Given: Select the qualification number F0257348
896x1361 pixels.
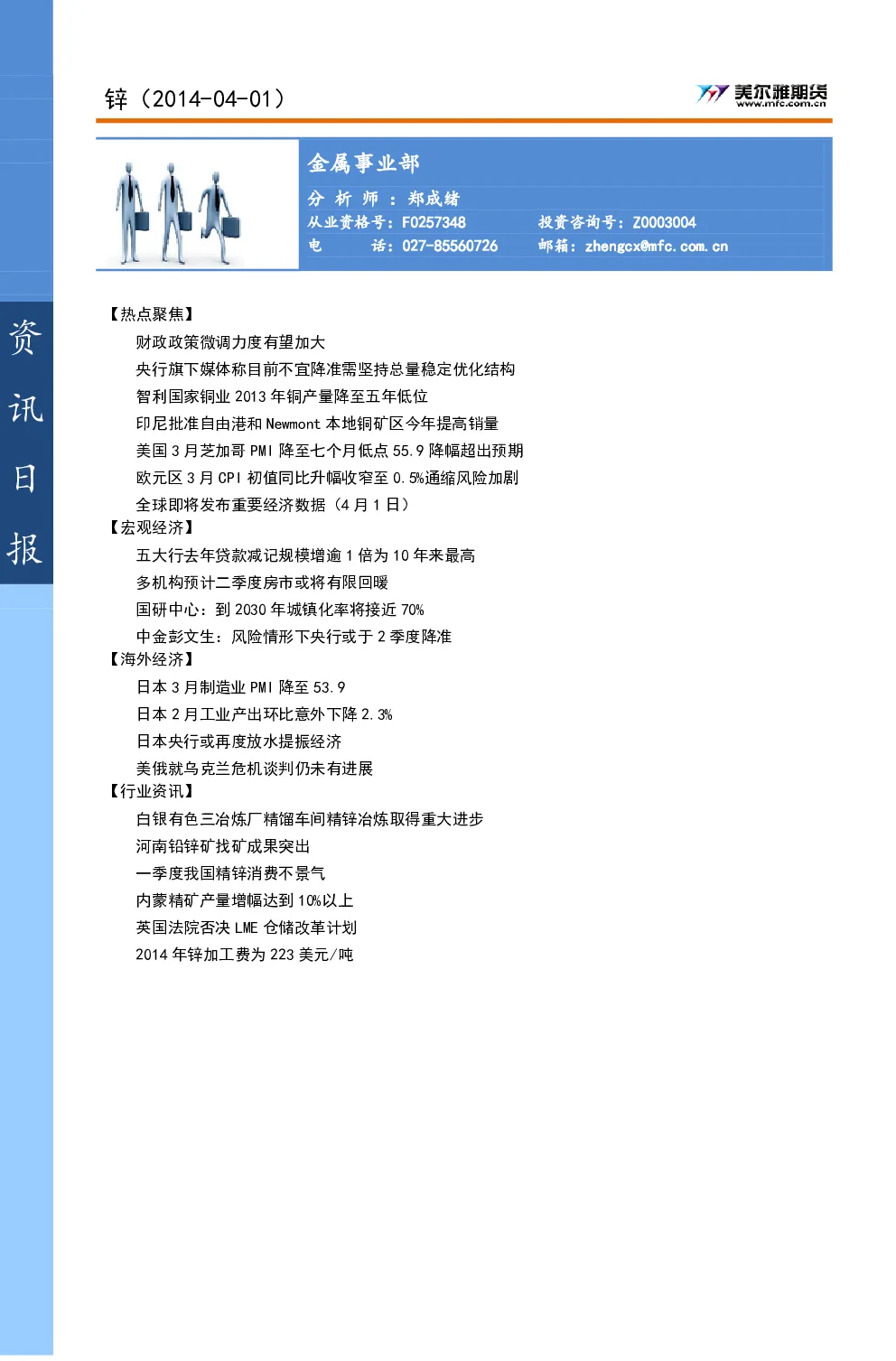Looking at the screenshot, I should (x=434, y=223).
